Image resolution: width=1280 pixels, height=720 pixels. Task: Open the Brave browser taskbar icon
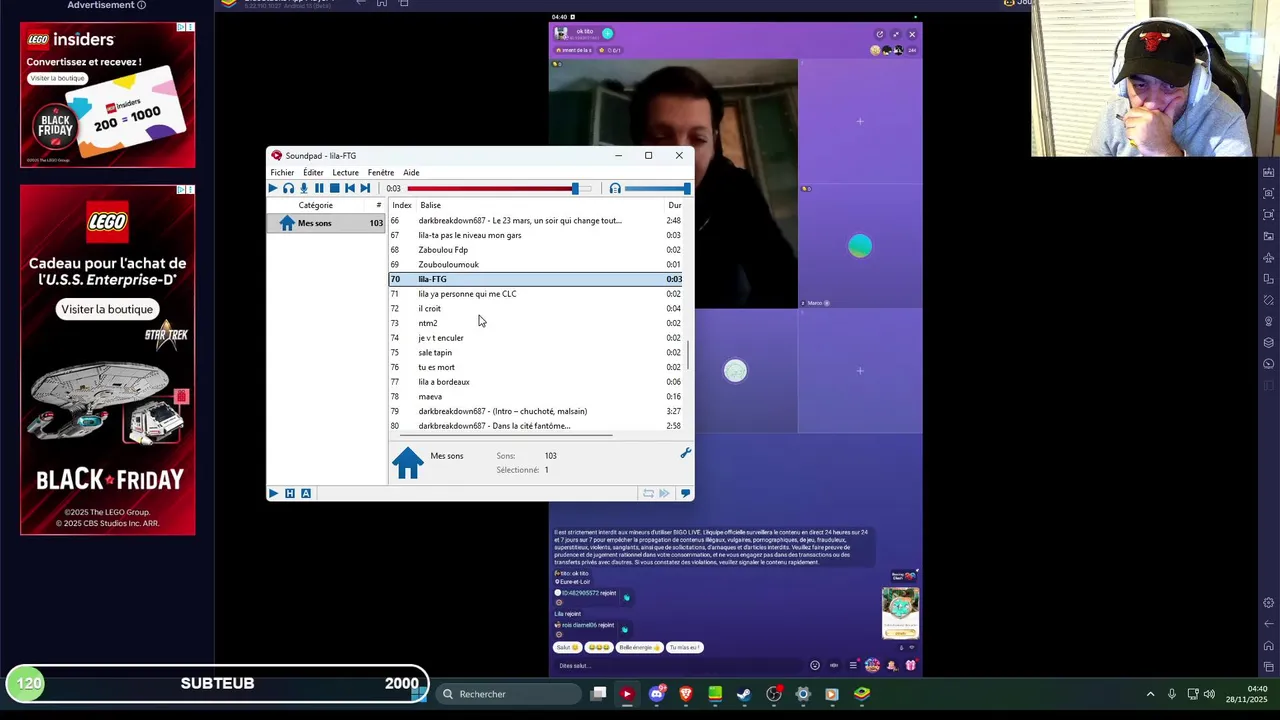(x=686, y=694)
